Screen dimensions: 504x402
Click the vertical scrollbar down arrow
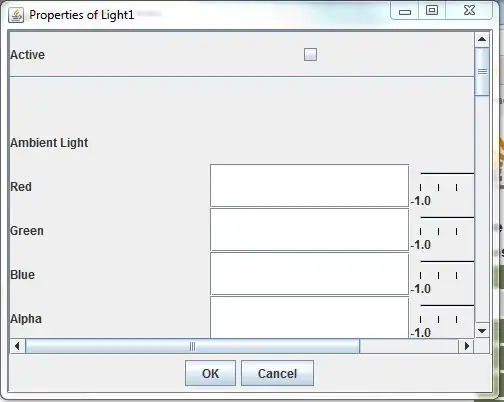tap(482, 331)
